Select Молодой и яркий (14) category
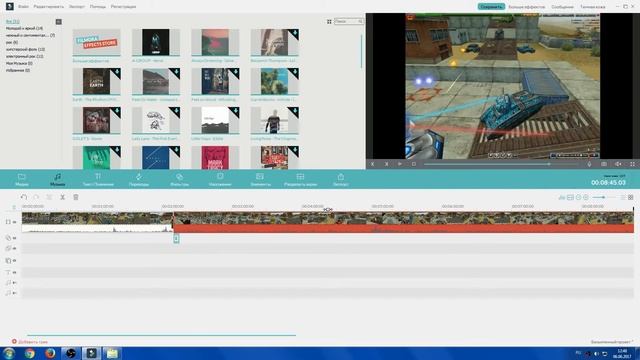The image size is (640, 360). 24,29
